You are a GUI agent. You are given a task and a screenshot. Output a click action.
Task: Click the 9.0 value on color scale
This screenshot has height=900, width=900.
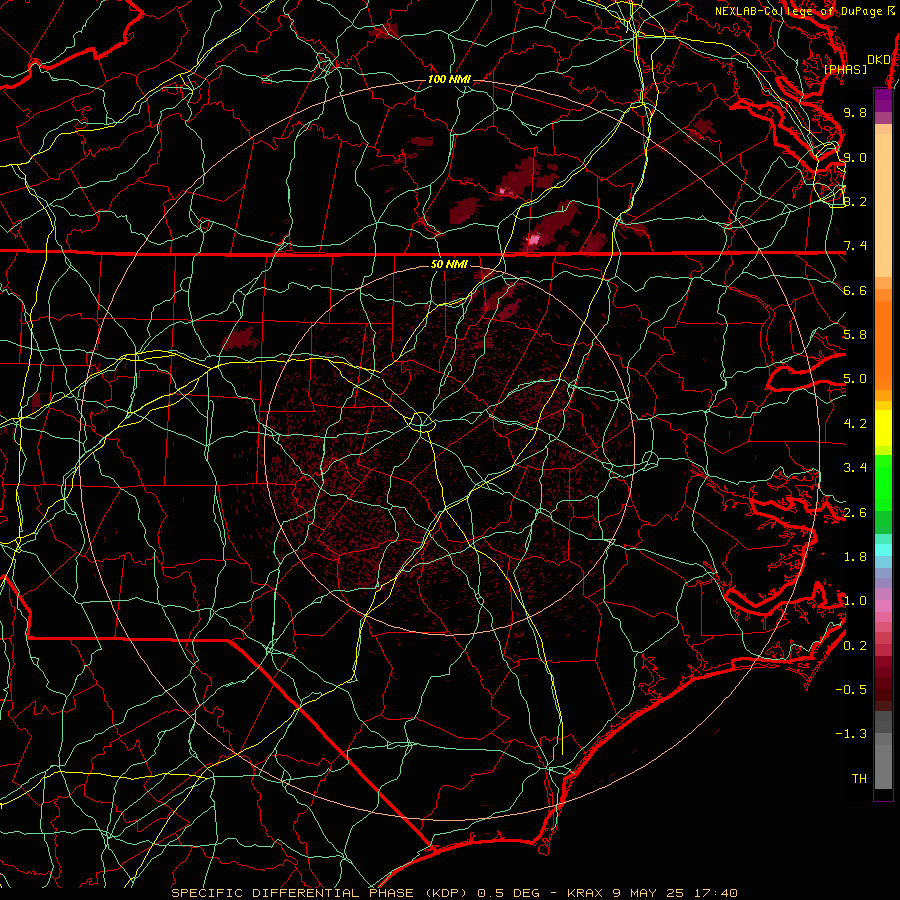[x=855, y=157]
